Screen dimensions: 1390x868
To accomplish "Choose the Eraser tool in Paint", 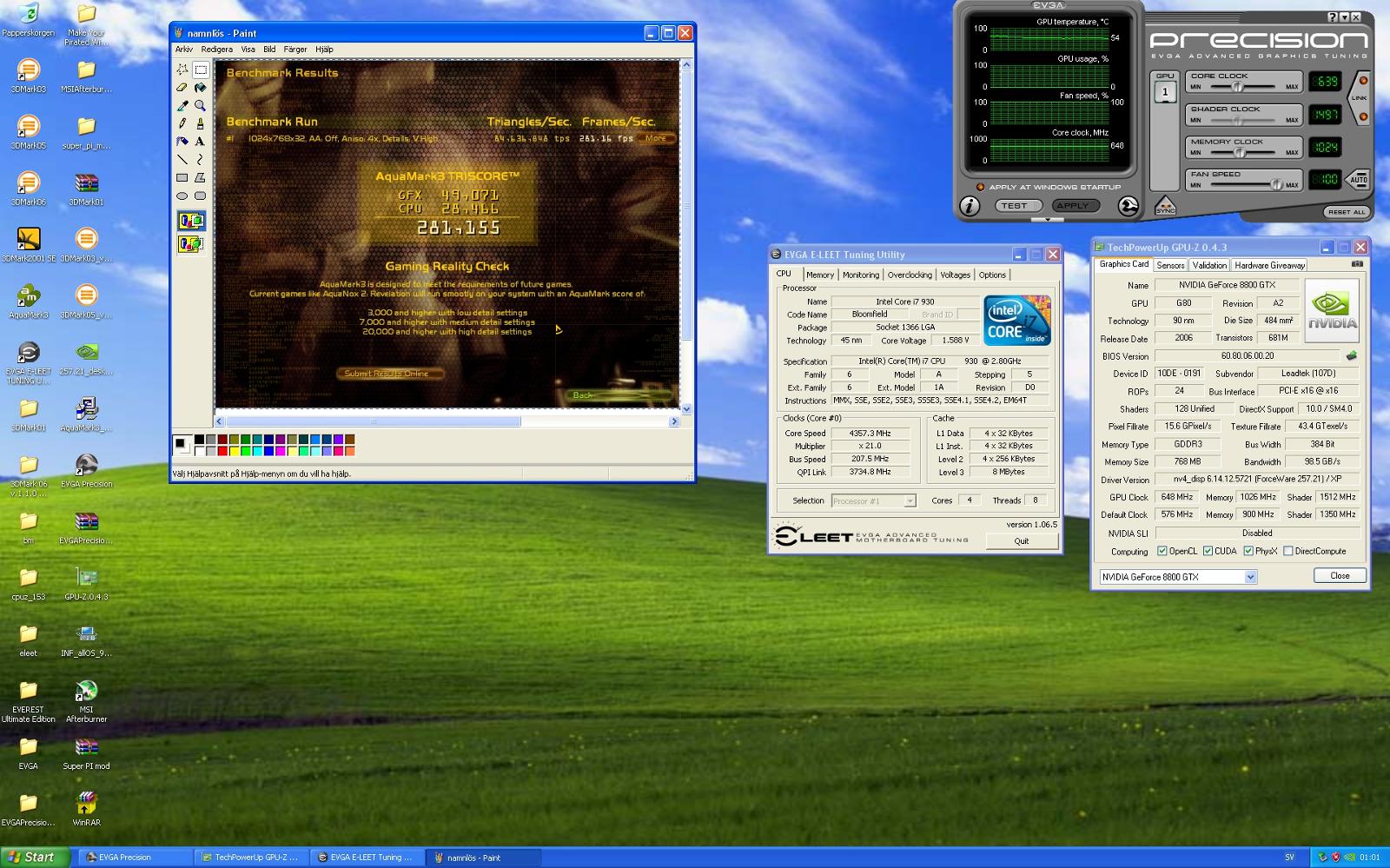I will coord(182,88).
